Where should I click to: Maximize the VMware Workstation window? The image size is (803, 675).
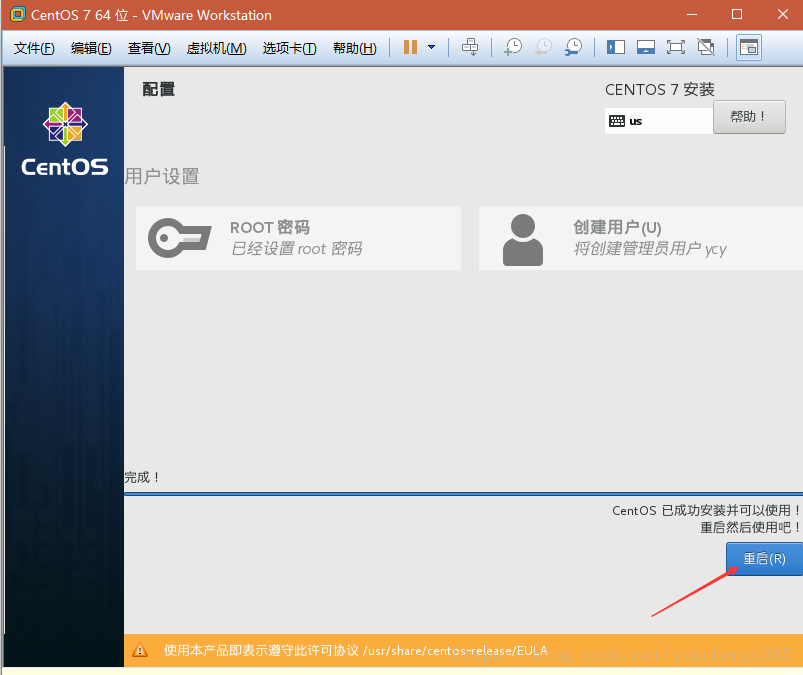tap(737, 14)
